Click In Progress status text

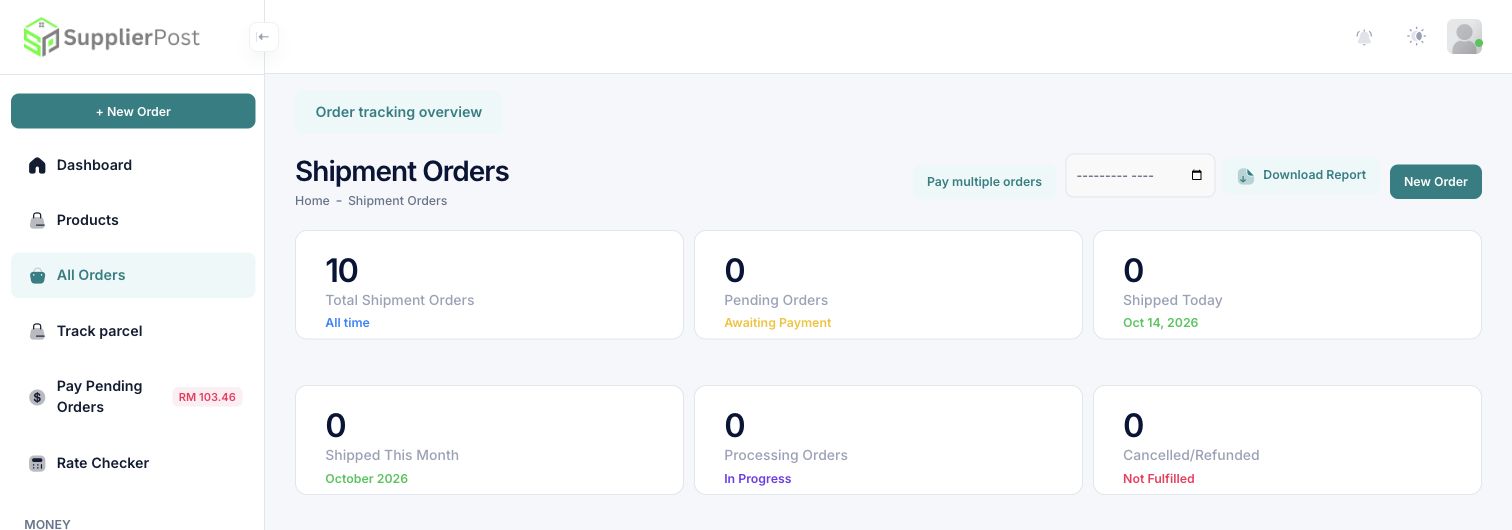pyautogui.click(x=757, y=479)
